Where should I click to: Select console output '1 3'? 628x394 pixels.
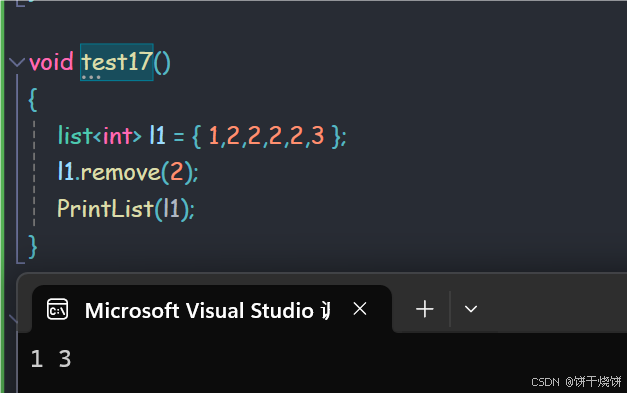point(51,359)
